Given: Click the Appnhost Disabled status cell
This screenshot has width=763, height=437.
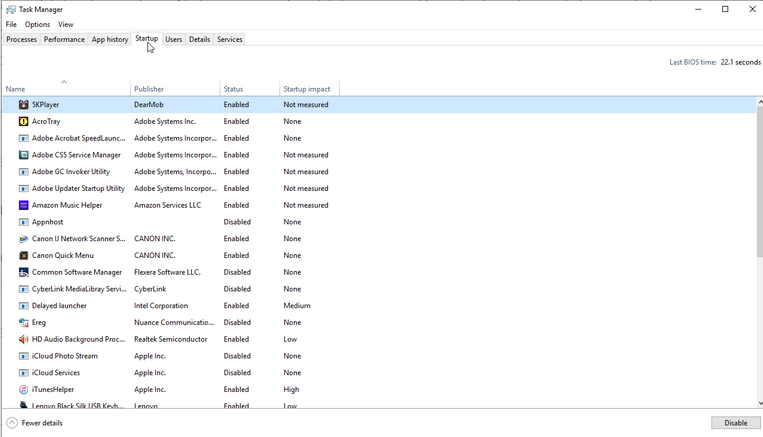Looking at the screenshot, I should 237,222.
